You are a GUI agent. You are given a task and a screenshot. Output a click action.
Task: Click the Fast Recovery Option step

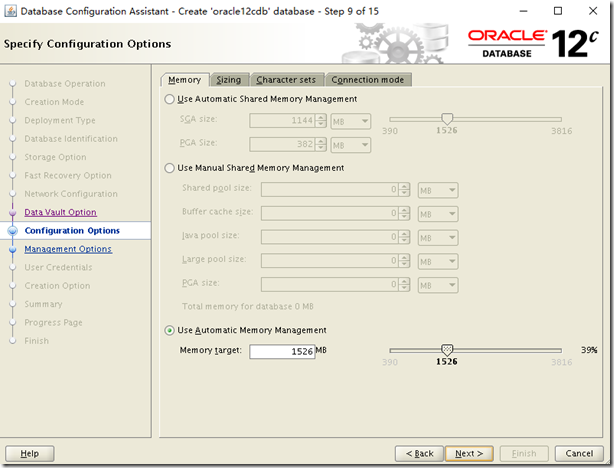click(x=68, y=175)
